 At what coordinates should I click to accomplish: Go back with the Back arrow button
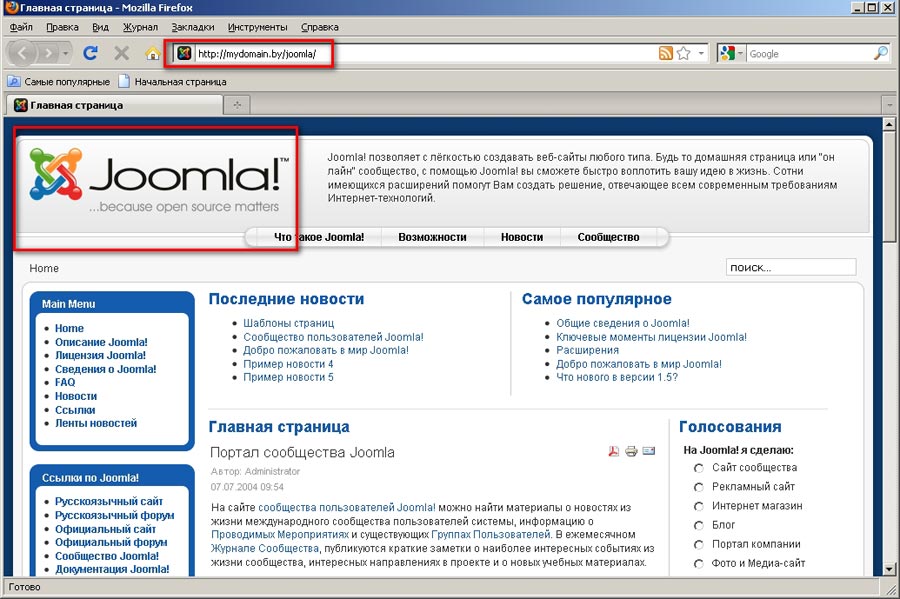pos(22,53)
